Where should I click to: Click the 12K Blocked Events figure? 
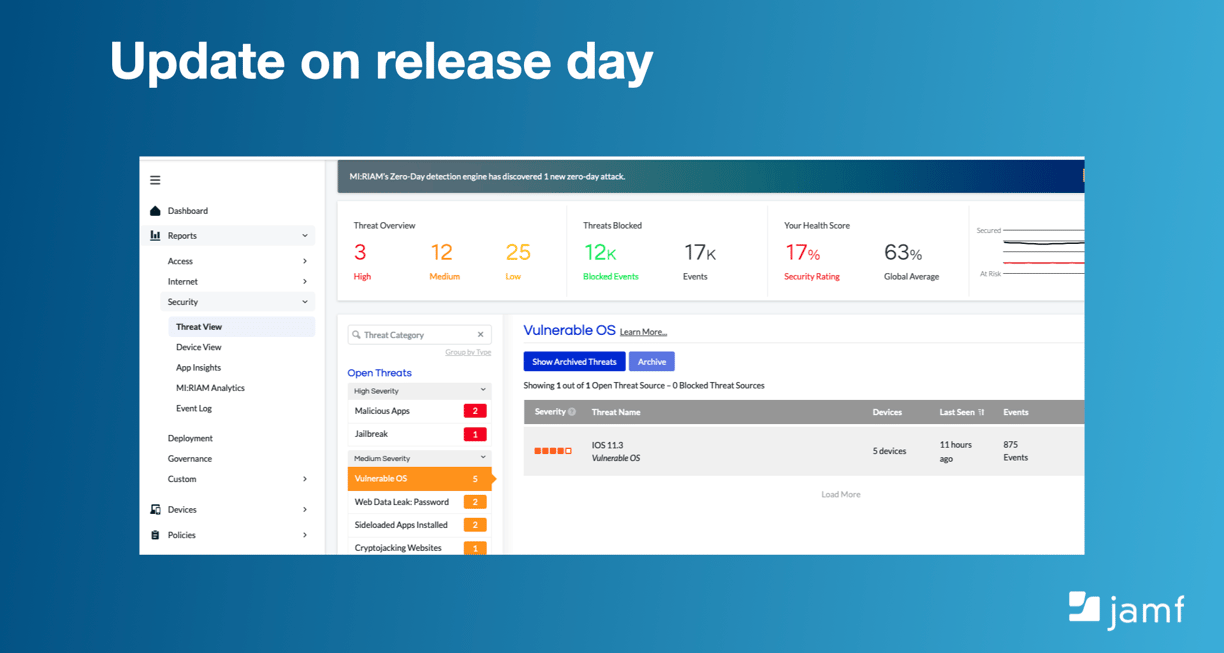pos(600,253)
